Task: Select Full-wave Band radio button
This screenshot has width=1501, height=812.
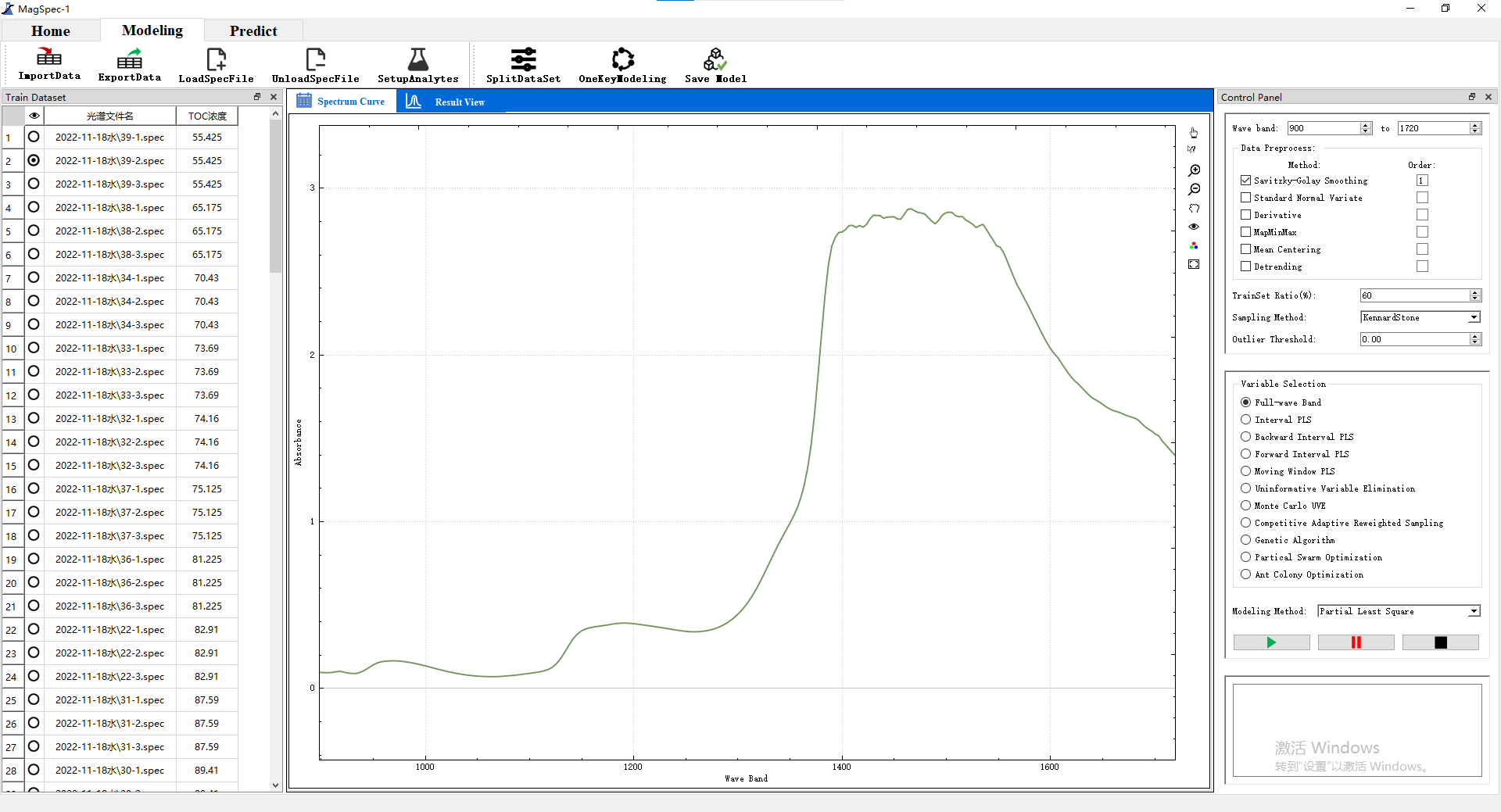Action: (1246, 402)
